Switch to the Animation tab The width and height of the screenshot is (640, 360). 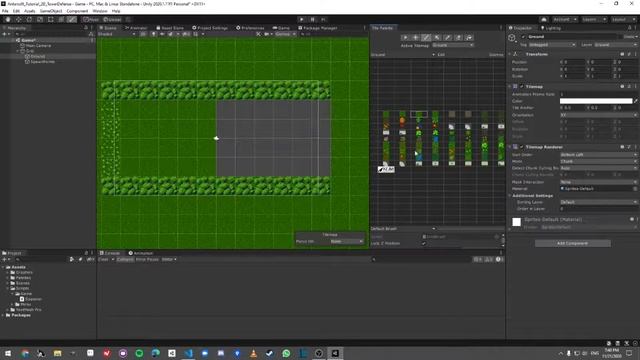pyautogui.click(x=140, y=253)
